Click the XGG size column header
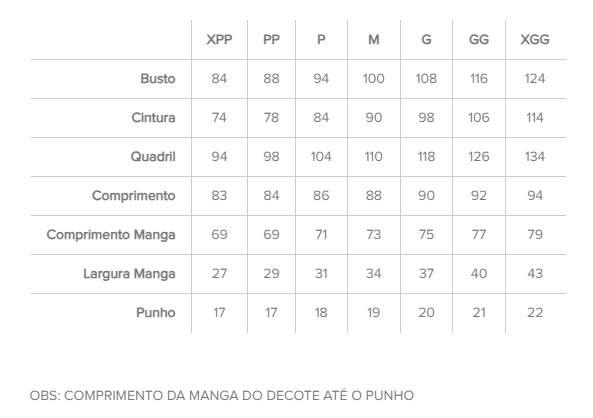Screen dimensions: 593x418 535,39
